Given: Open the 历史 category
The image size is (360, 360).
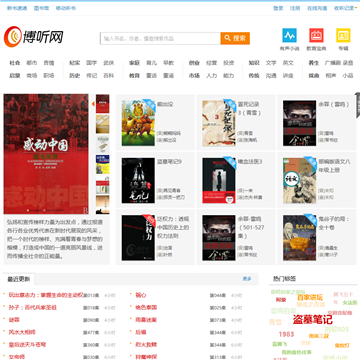Looking at the screenshot, I should coord(75,76).
